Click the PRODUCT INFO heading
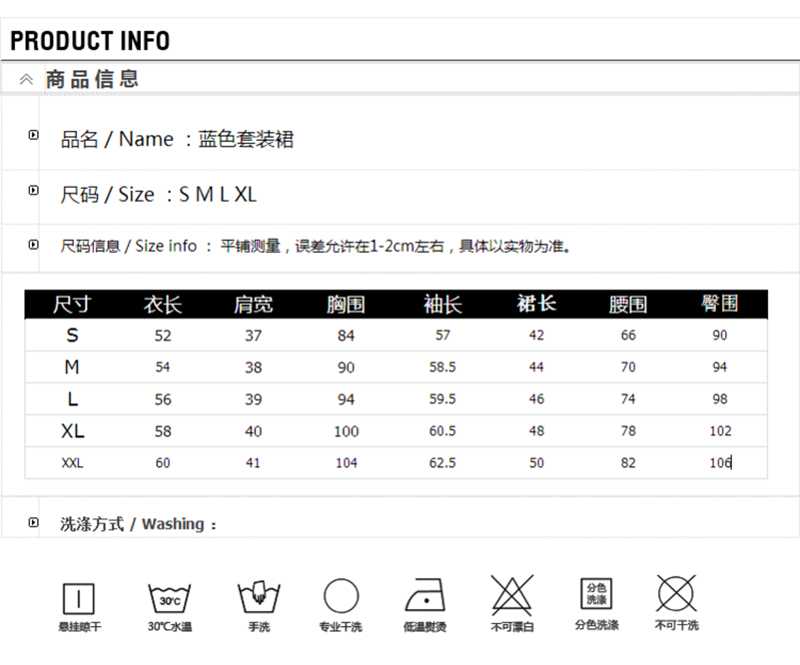This screenshot has width=800, height=665. coord(90,41)
